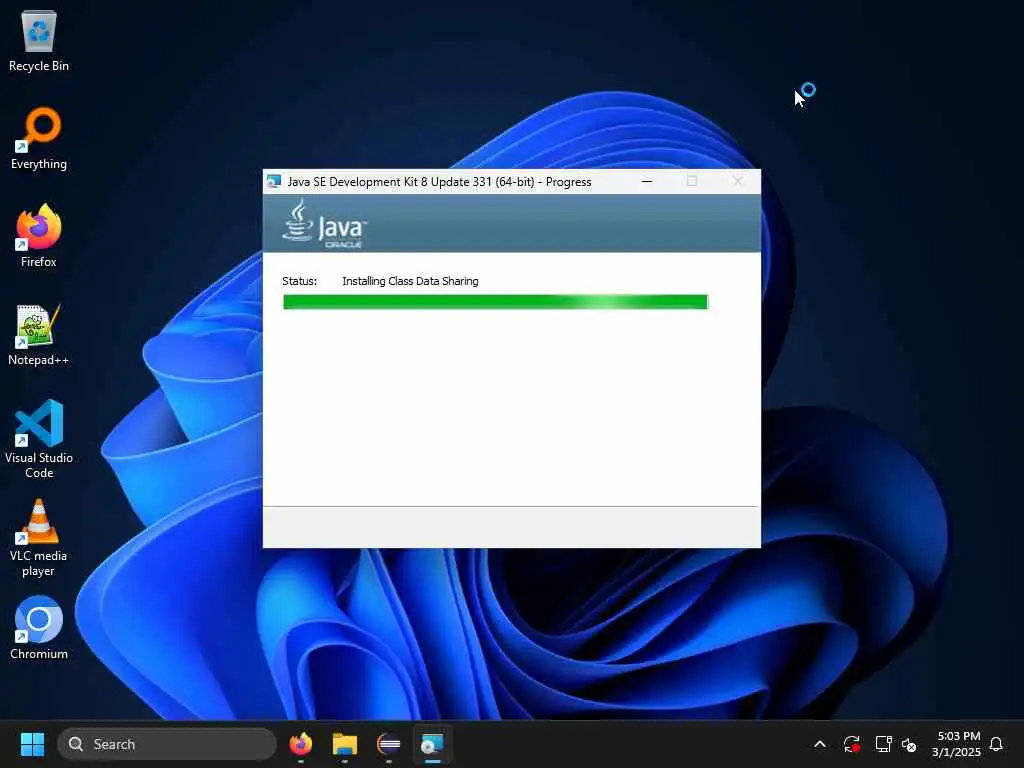Open the network tray icon
This screenshot has height=768, width=1024.
point(883,744)
